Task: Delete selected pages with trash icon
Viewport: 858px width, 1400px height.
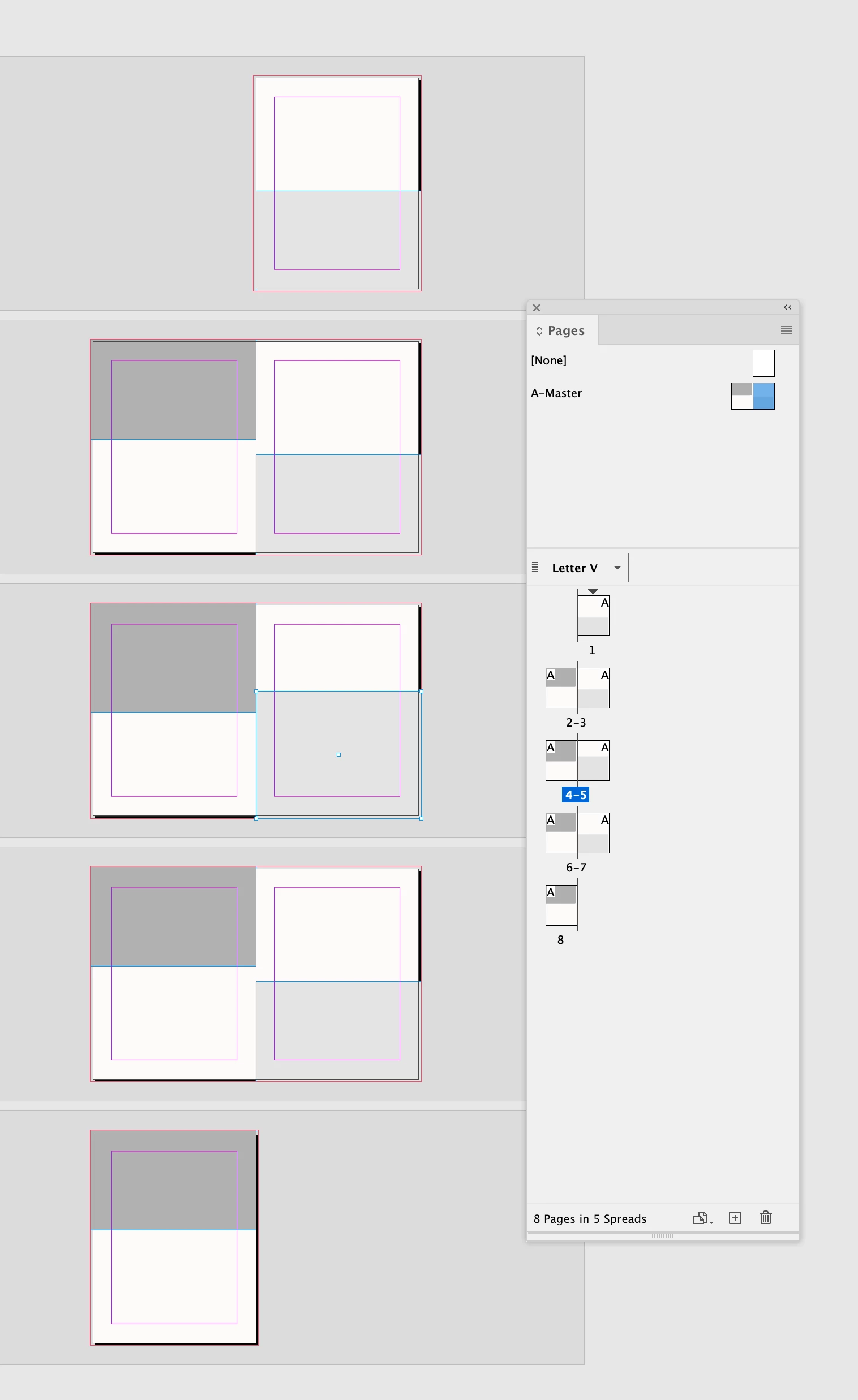Action: coord(766,1218)
